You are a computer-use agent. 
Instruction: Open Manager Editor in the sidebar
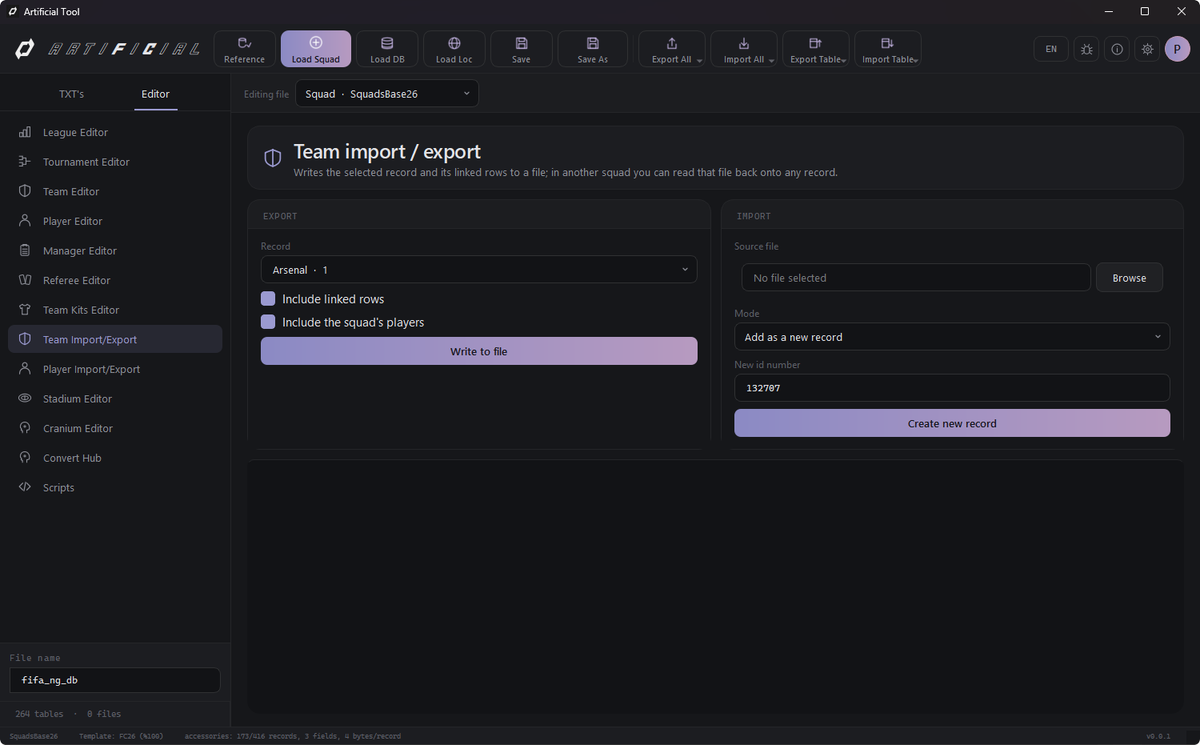click(x=115, y=251)
